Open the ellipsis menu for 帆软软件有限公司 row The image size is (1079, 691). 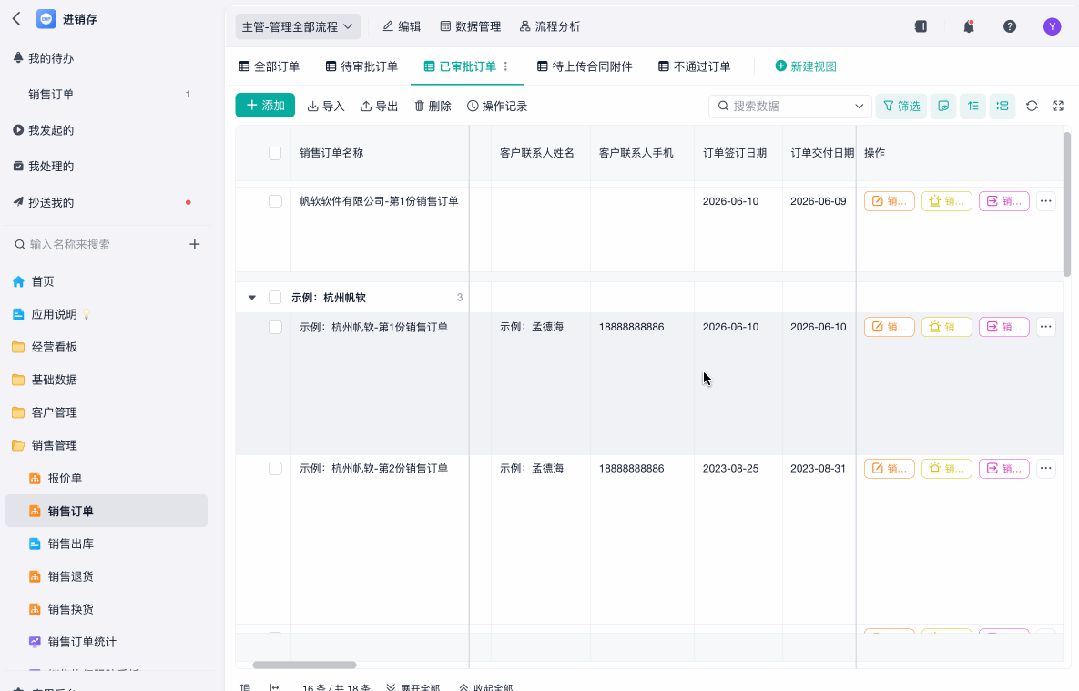tap(1046, 201)
